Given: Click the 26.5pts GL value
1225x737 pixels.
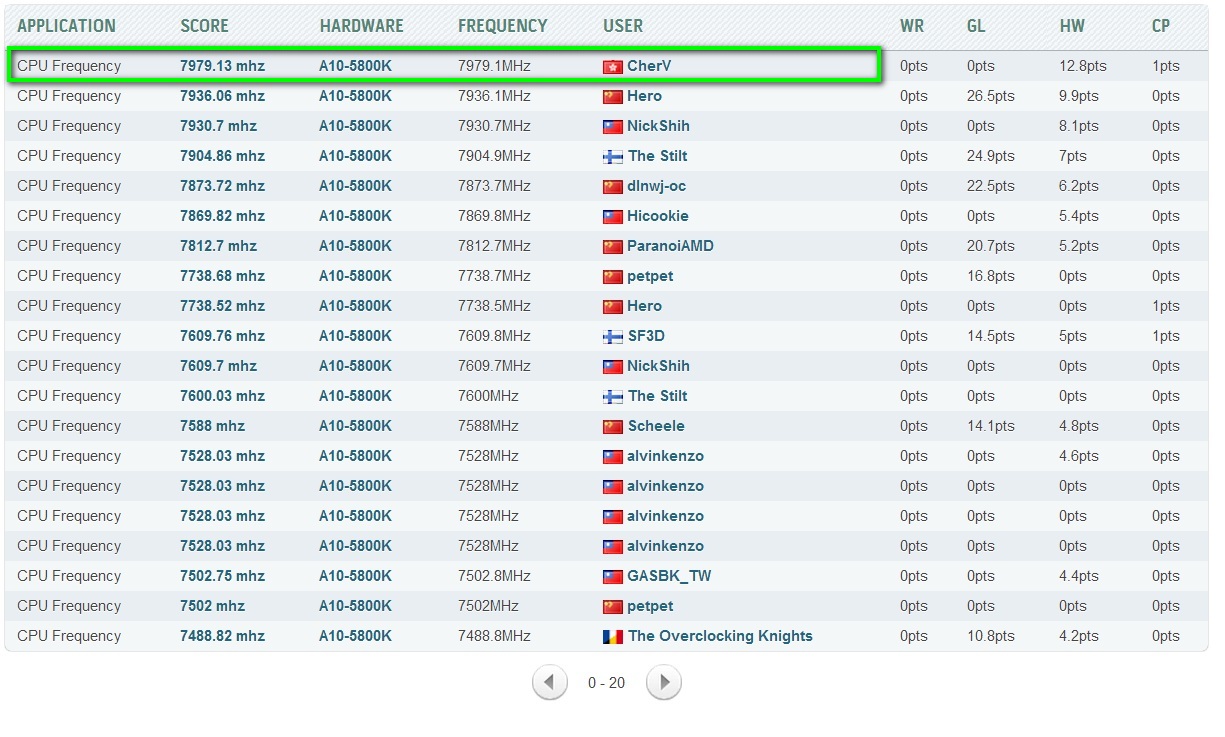Looking at the screenshot, I should [x=990, y=96].
